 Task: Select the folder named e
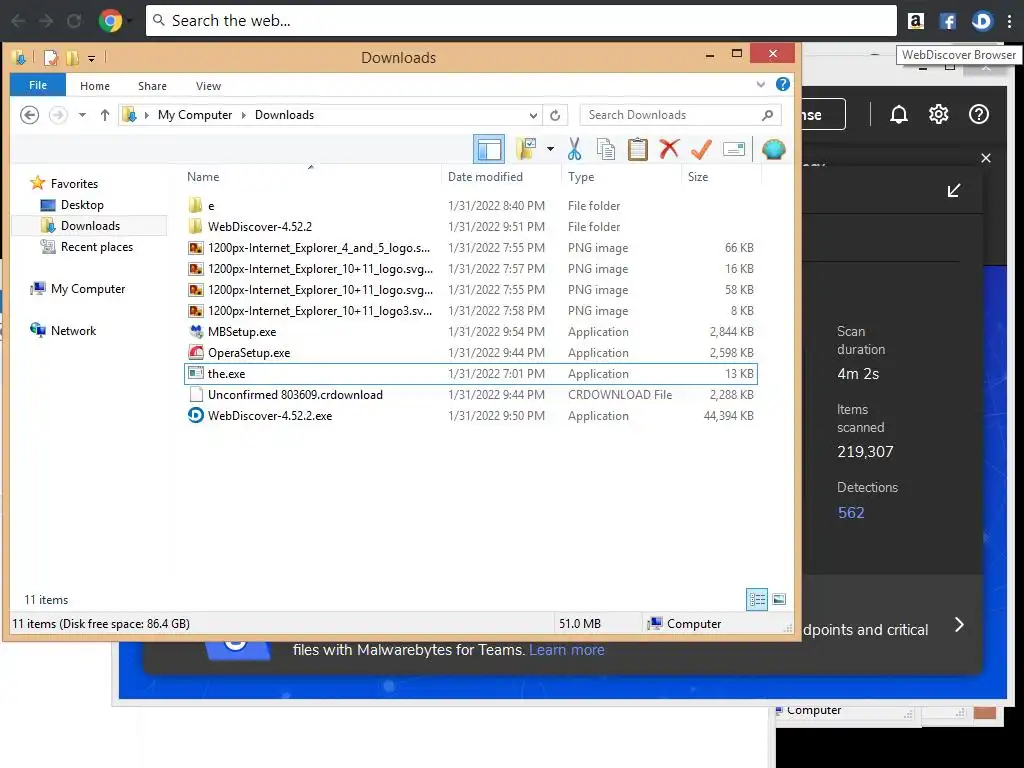tap(210, 206)
